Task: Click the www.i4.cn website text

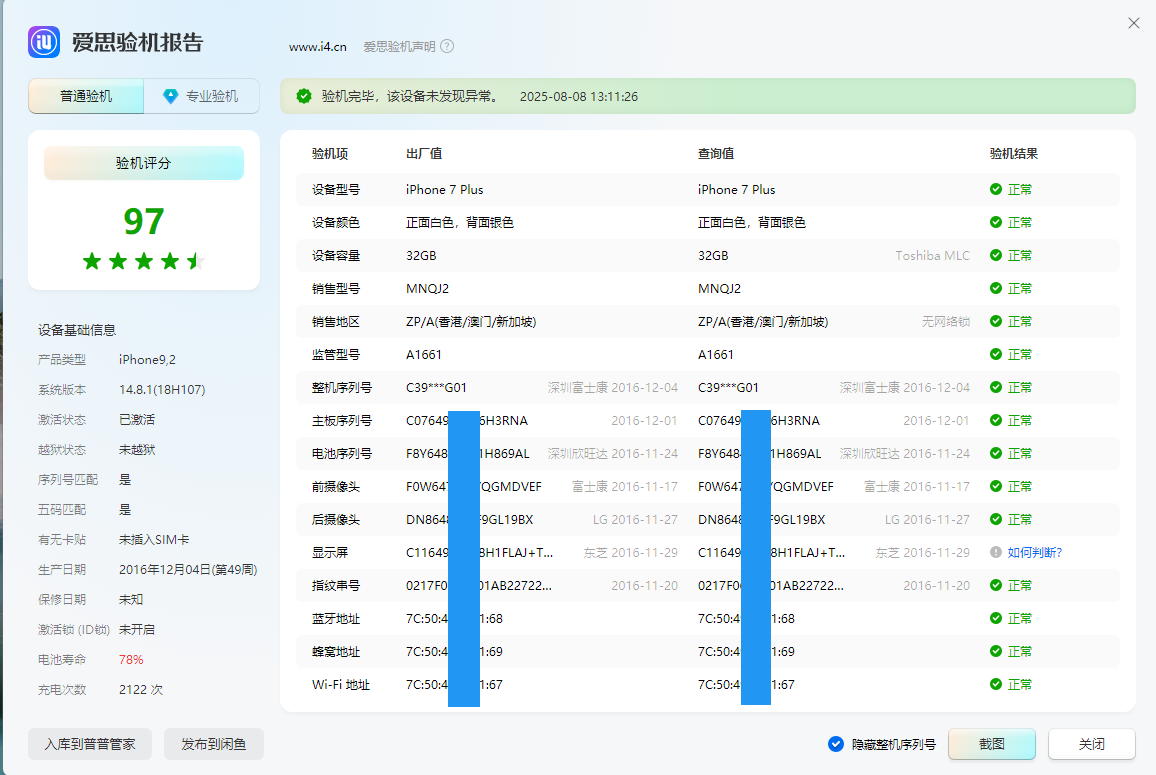Action: coord(318,46)
